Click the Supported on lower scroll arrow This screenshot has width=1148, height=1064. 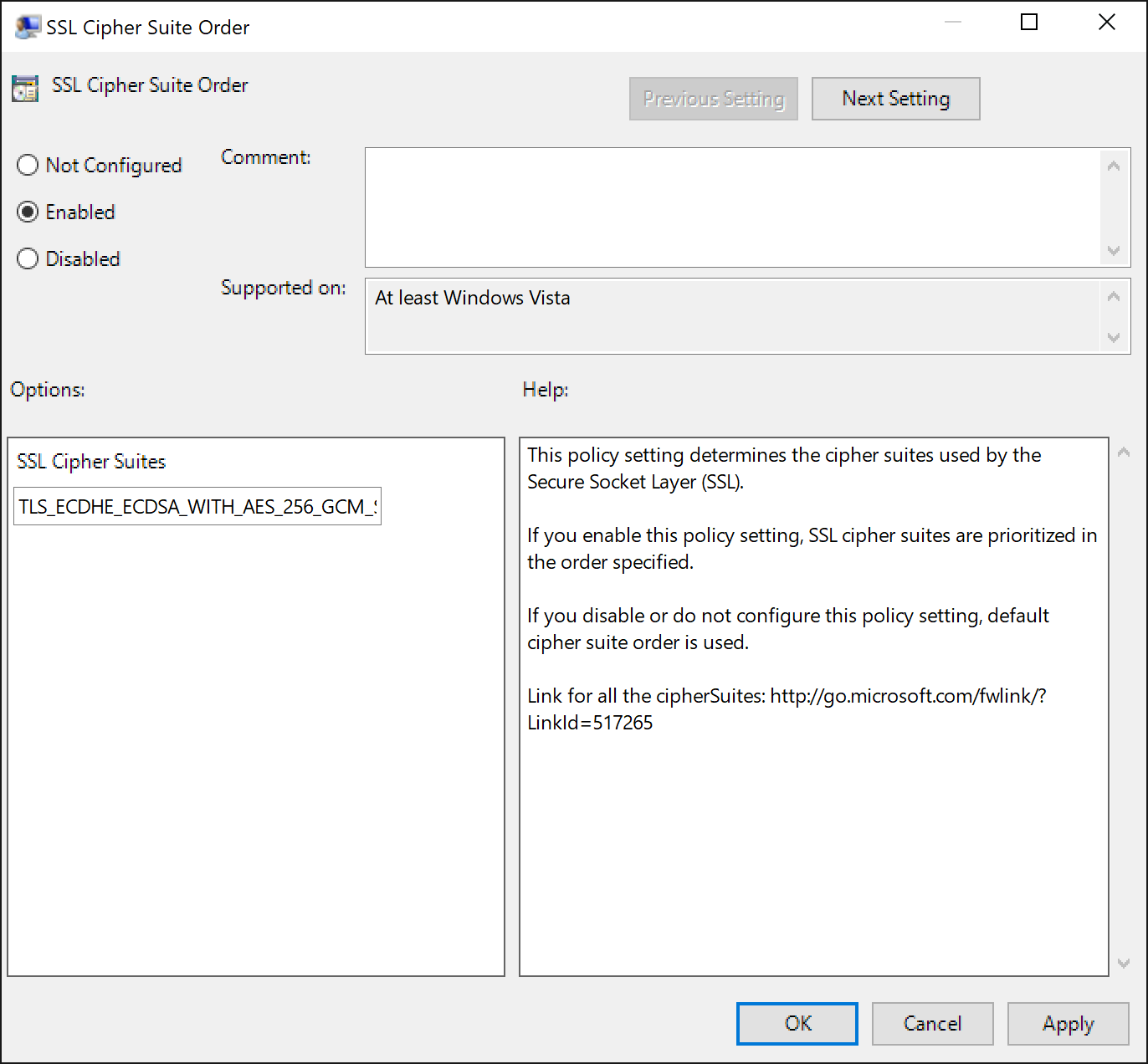(1113, 338)
